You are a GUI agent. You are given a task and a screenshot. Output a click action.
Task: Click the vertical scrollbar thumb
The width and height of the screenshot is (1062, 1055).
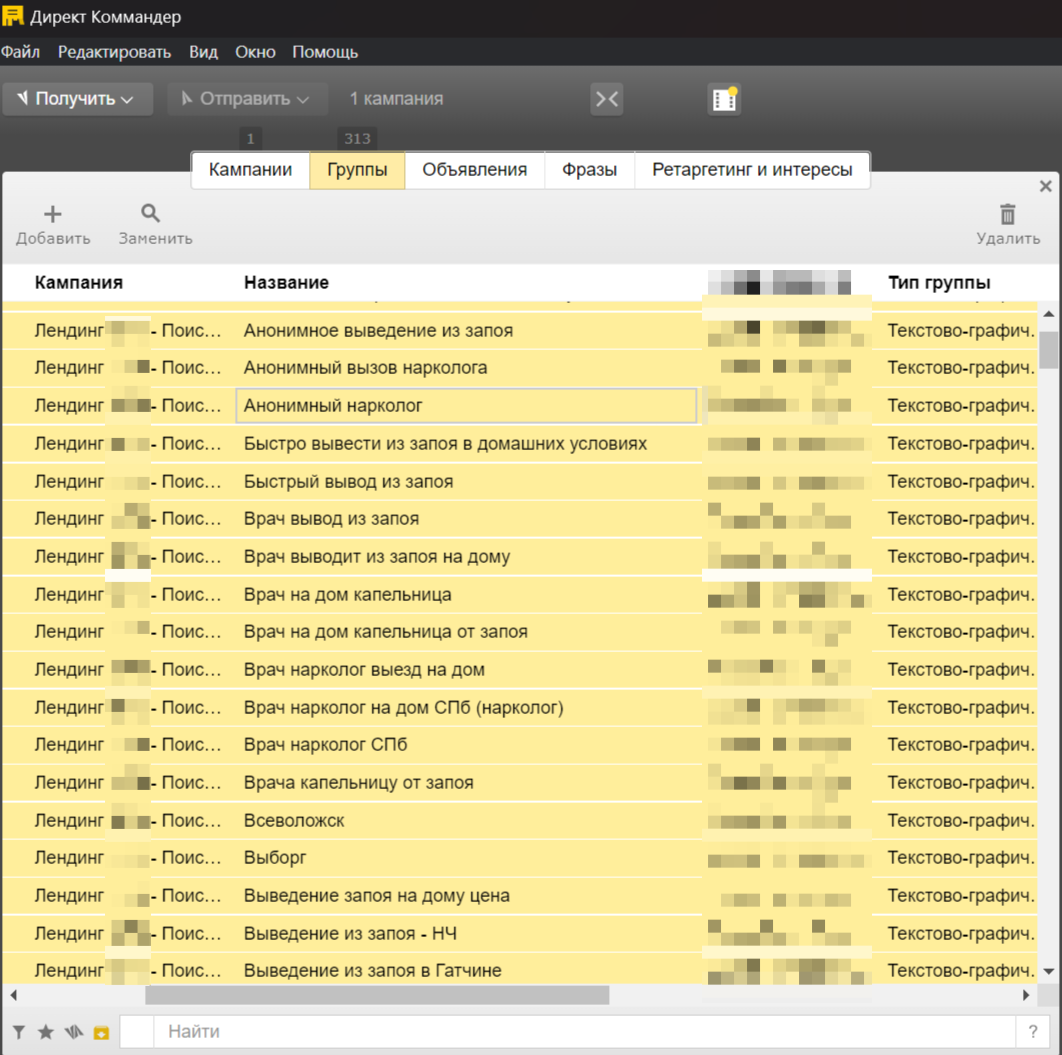(1048, 349)
